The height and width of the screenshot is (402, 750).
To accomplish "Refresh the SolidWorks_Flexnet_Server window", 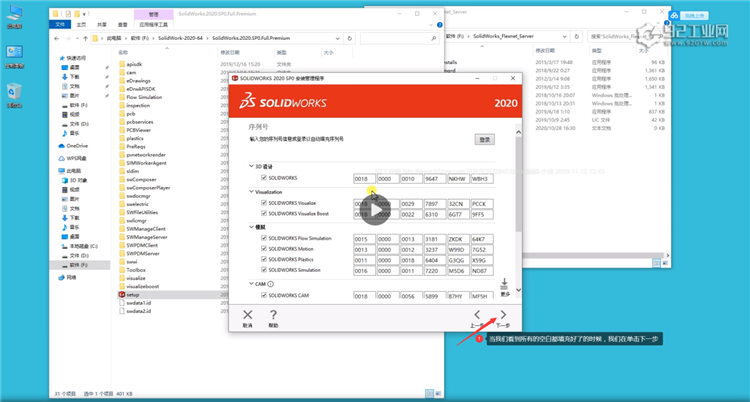I will click(x=577, y=36).
